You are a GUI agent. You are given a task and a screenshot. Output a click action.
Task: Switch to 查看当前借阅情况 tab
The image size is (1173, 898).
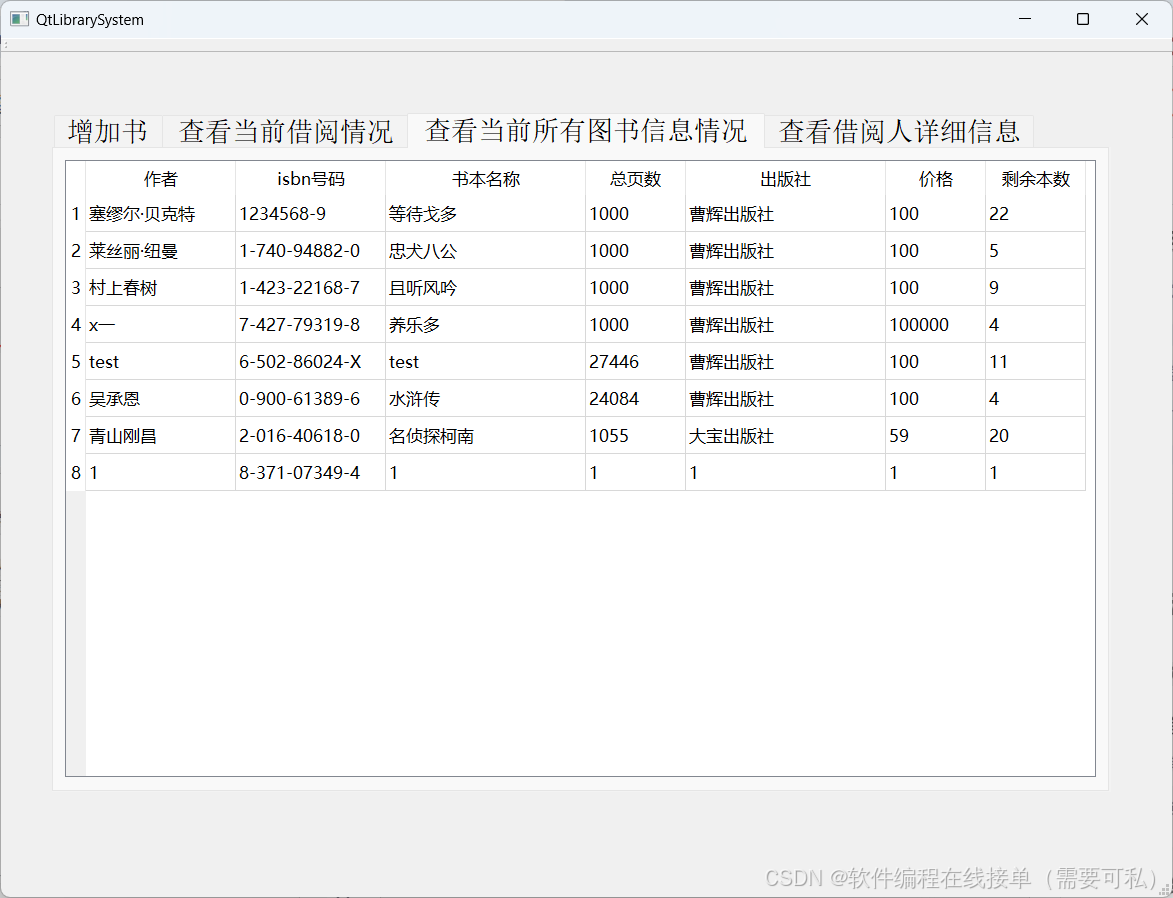(x=285, y=132)
